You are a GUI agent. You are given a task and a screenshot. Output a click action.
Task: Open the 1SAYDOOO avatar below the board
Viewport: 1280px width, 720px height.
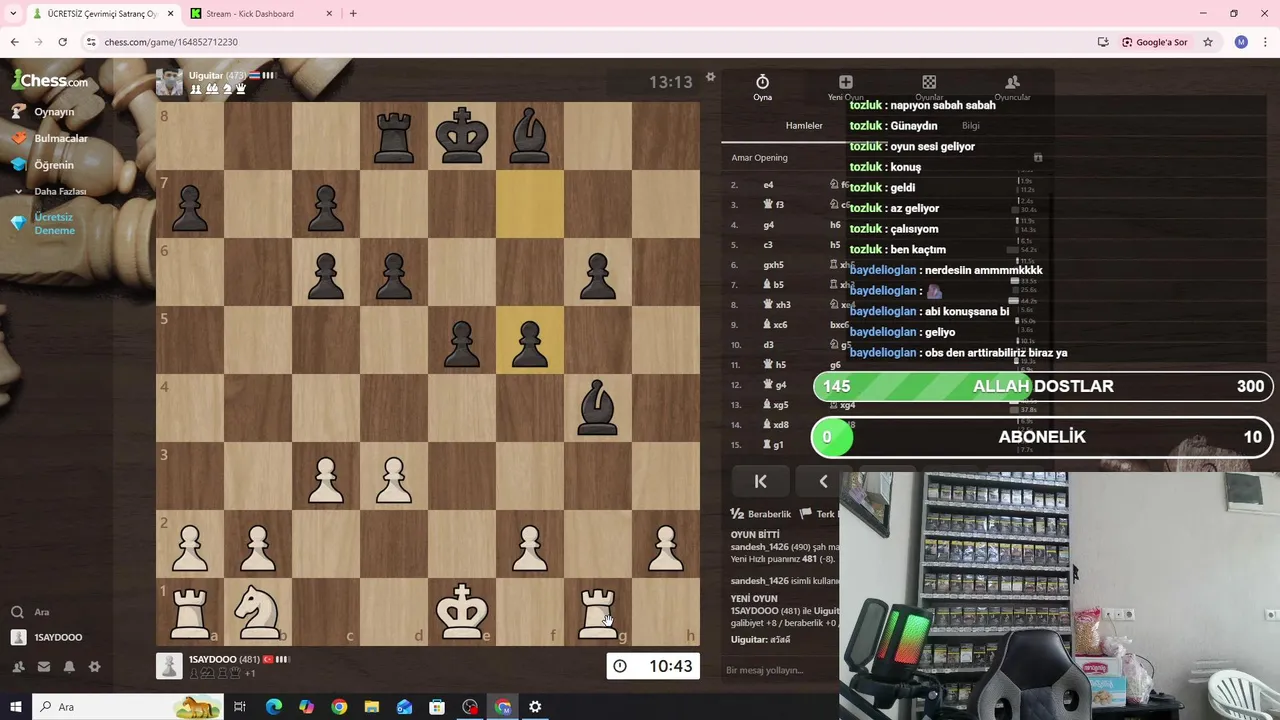click(x=169, y=666)
